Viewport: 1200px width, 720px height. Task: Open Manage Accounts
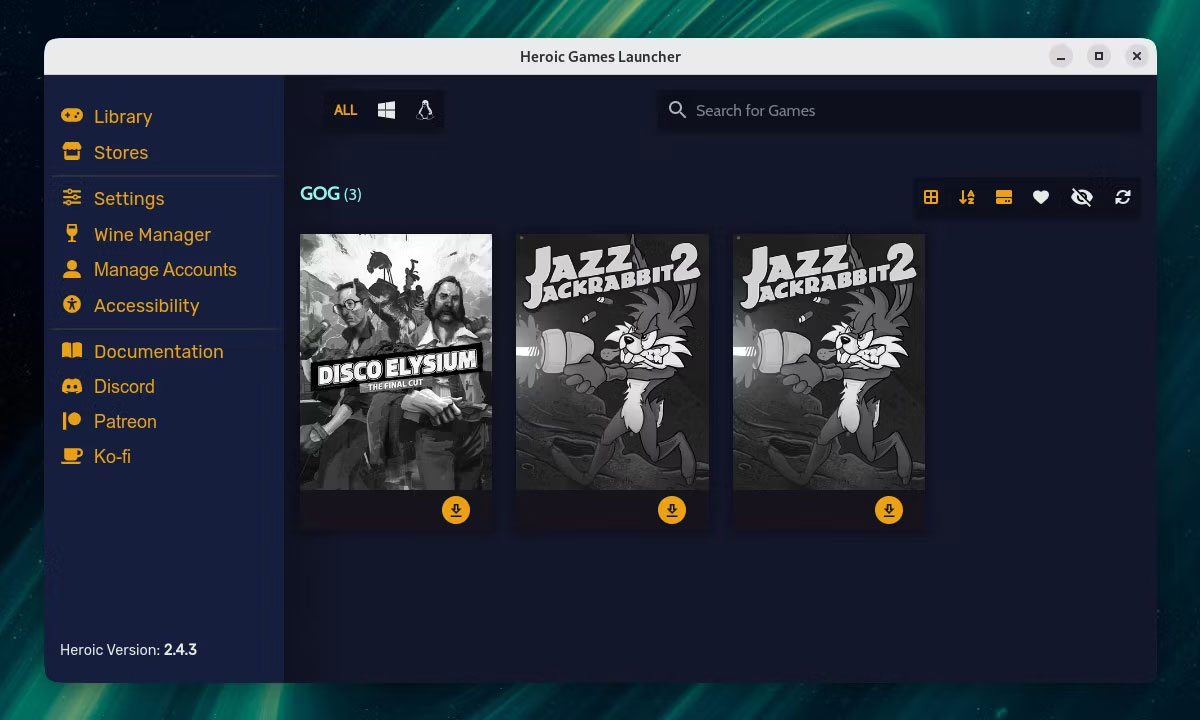click(165, 269)
